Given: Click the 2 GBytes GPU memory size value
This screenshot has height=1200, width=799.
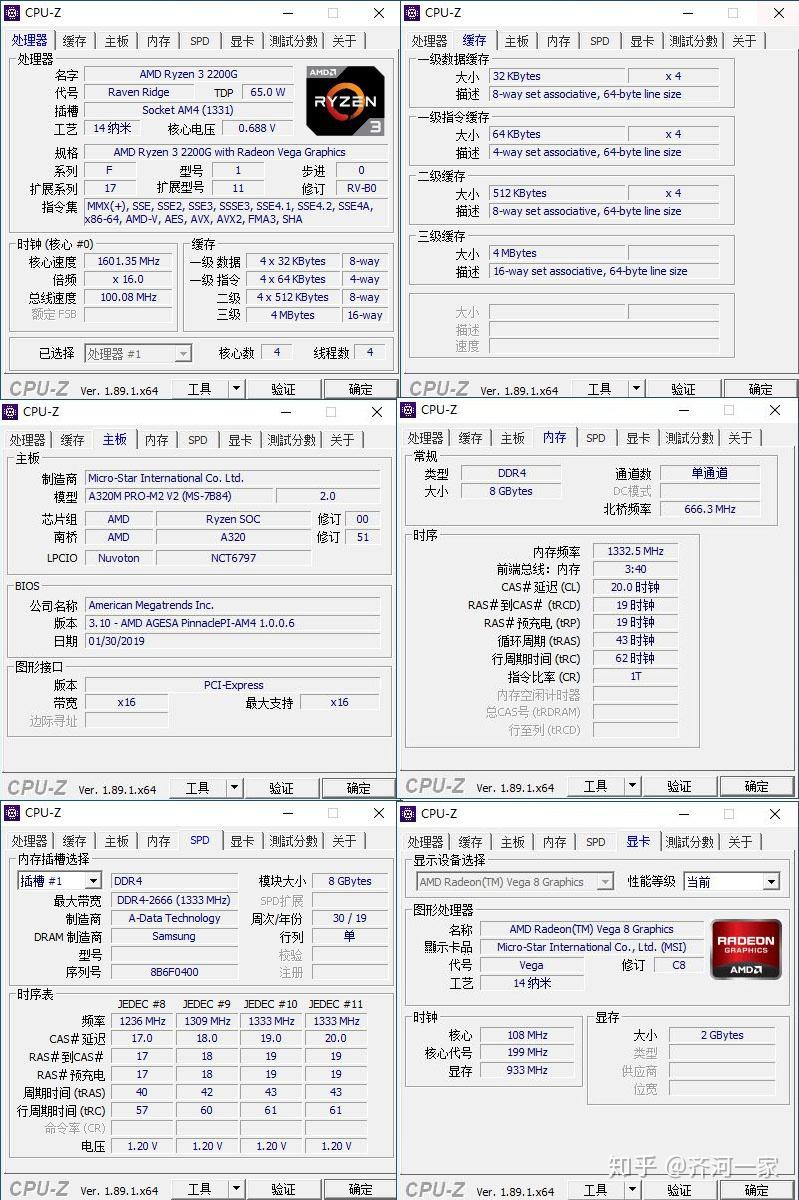Looking at the screenshot, I should [724, 1035].
